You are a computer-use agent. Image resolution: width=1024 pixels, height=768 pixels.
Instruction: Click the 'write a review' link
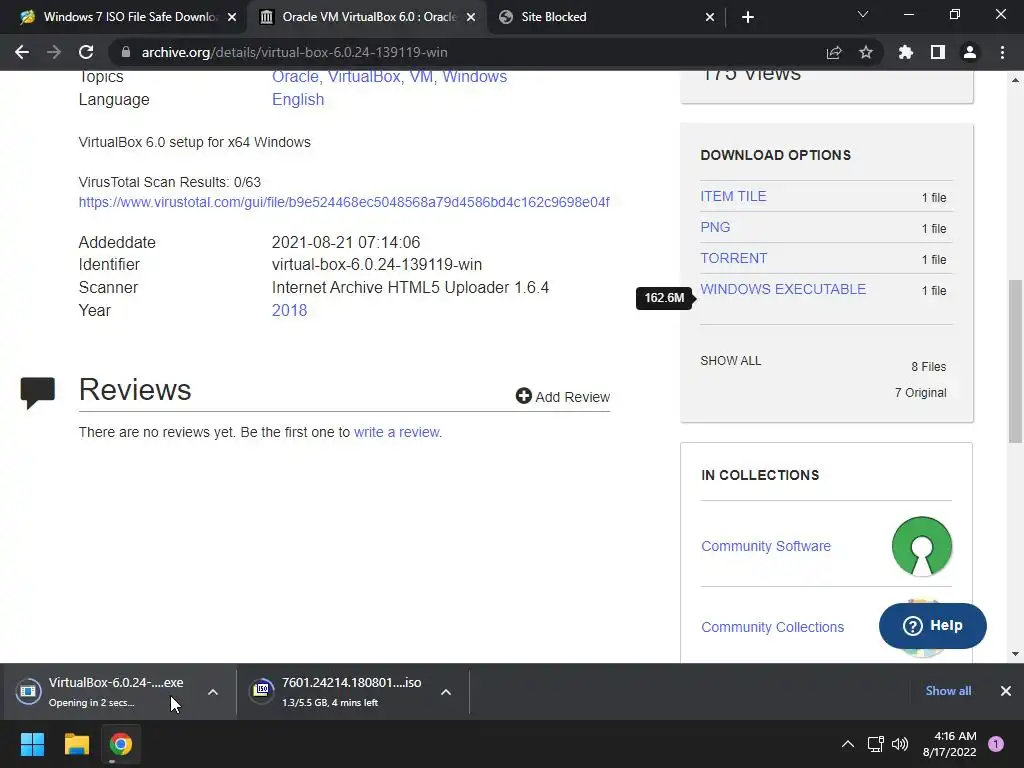[396, 432]
